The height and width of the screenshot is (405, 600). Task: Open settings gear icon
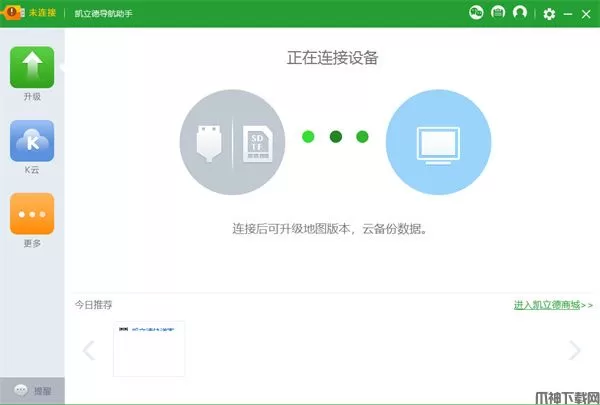click(x=549, y=14)
